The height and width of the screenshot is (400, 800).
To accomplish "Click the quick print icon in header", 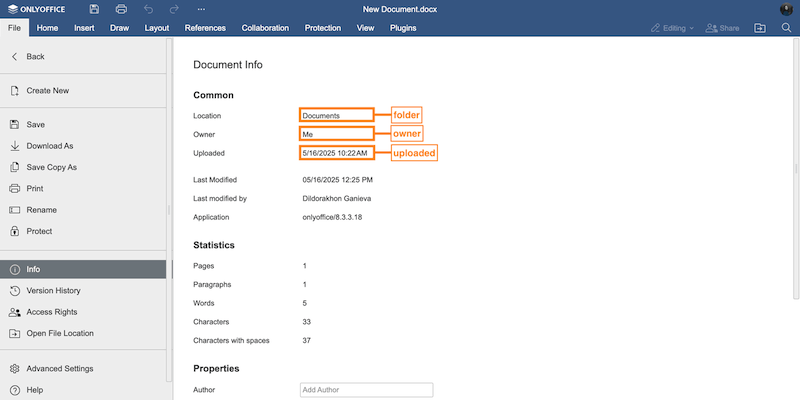I will [120, 9].
